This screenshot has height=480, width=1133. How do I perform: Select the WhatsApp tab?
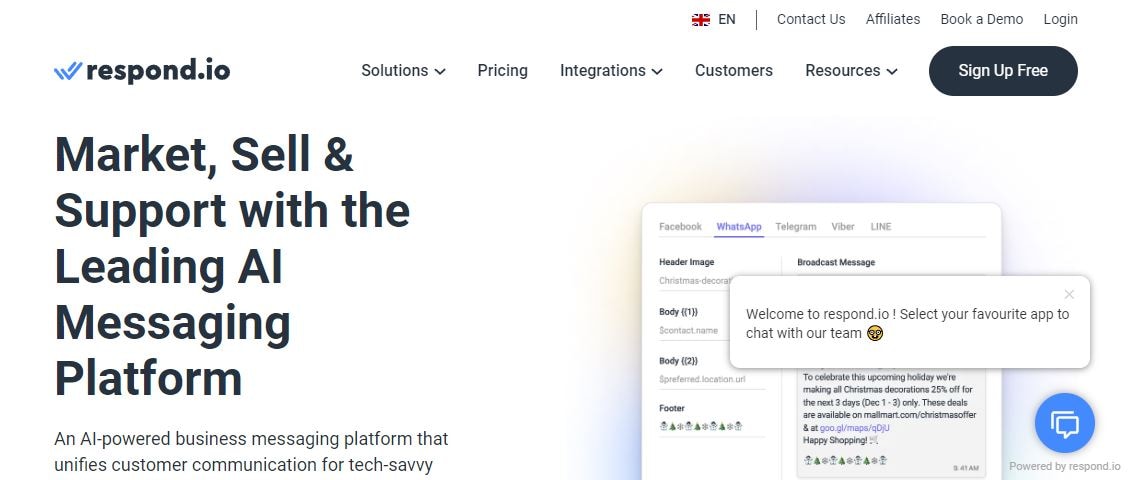738,227
